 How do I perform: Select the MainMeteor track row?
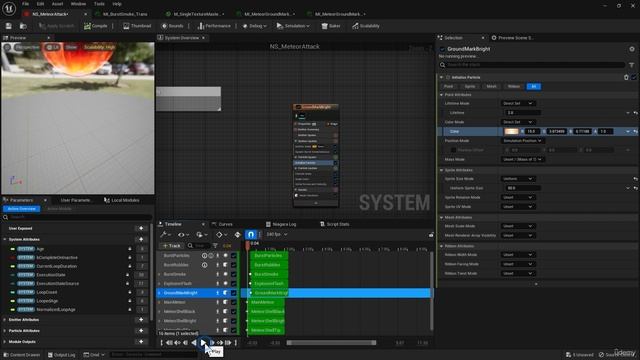click(x=198, y=302)
